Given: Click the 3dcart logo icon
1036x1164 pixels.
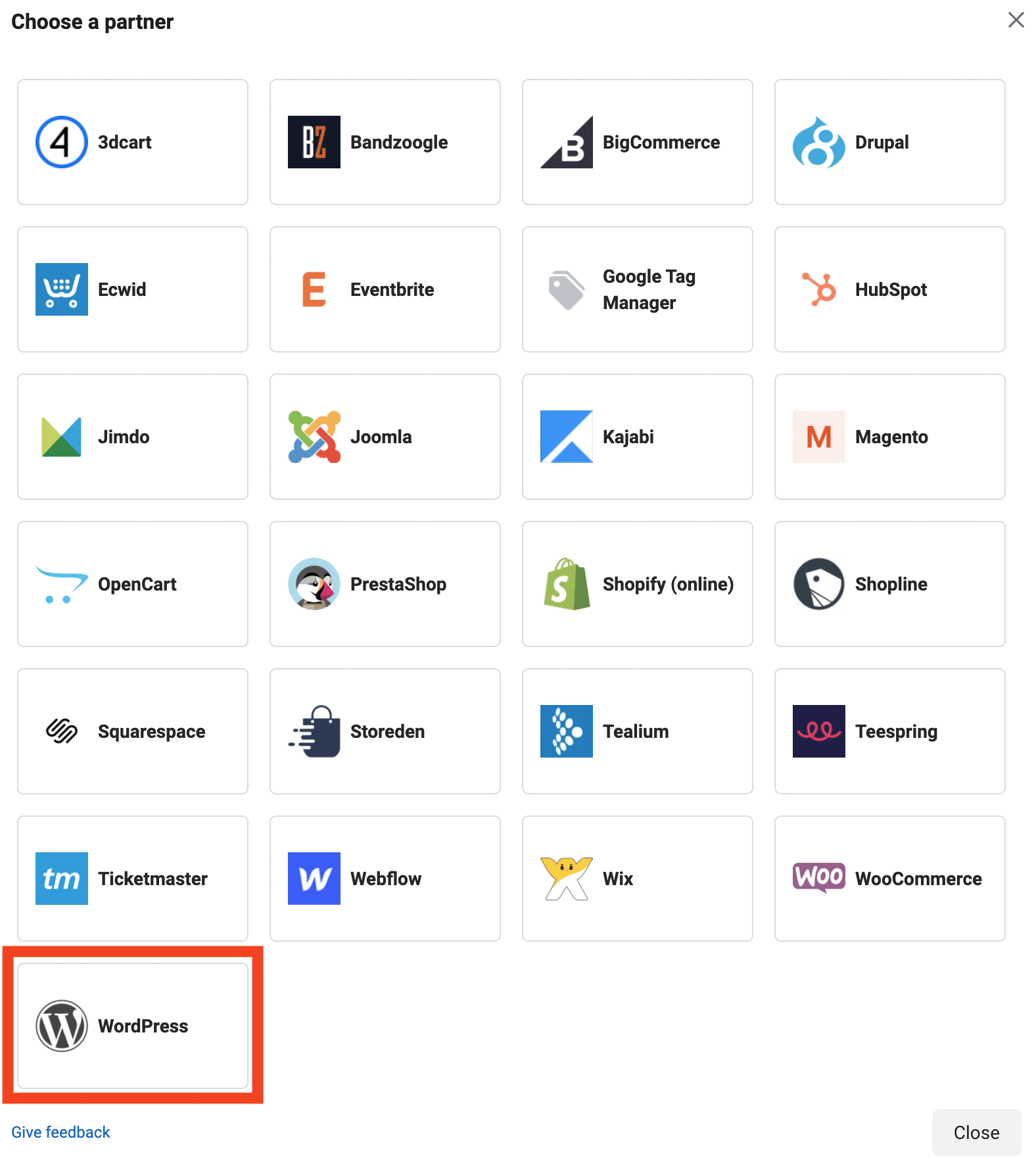Looking at the screenshot, I should coord(62,142).
